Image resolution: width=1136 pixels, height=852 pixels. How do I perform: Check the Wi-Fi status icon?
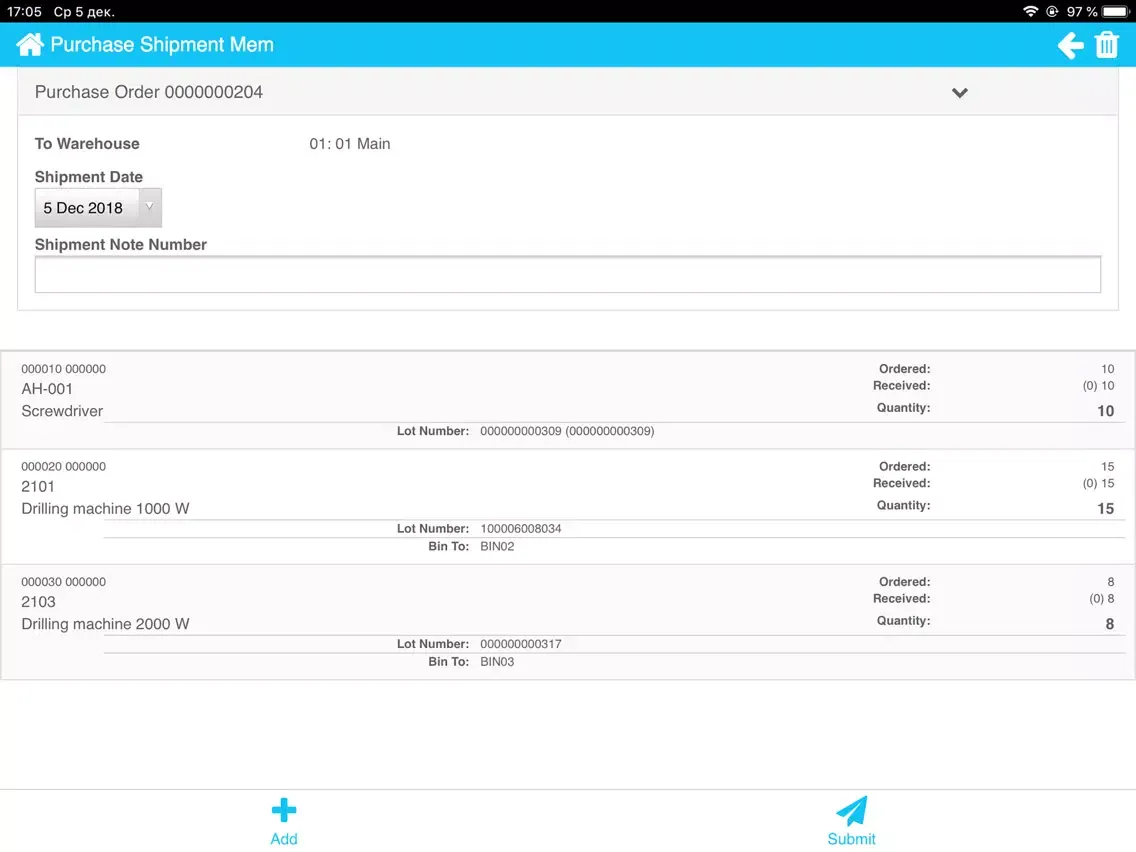pos(1030,11)
